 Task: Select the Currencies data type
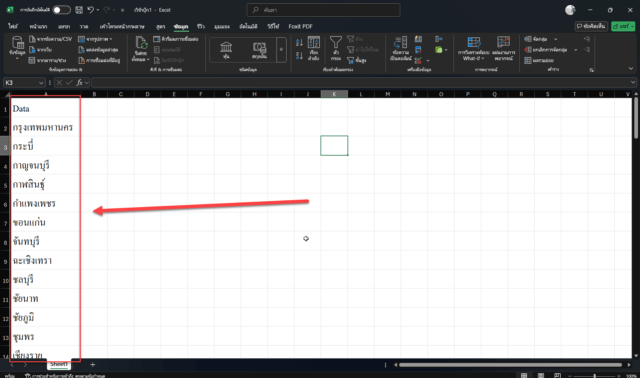pyautogui.click(x=259, y=49)
